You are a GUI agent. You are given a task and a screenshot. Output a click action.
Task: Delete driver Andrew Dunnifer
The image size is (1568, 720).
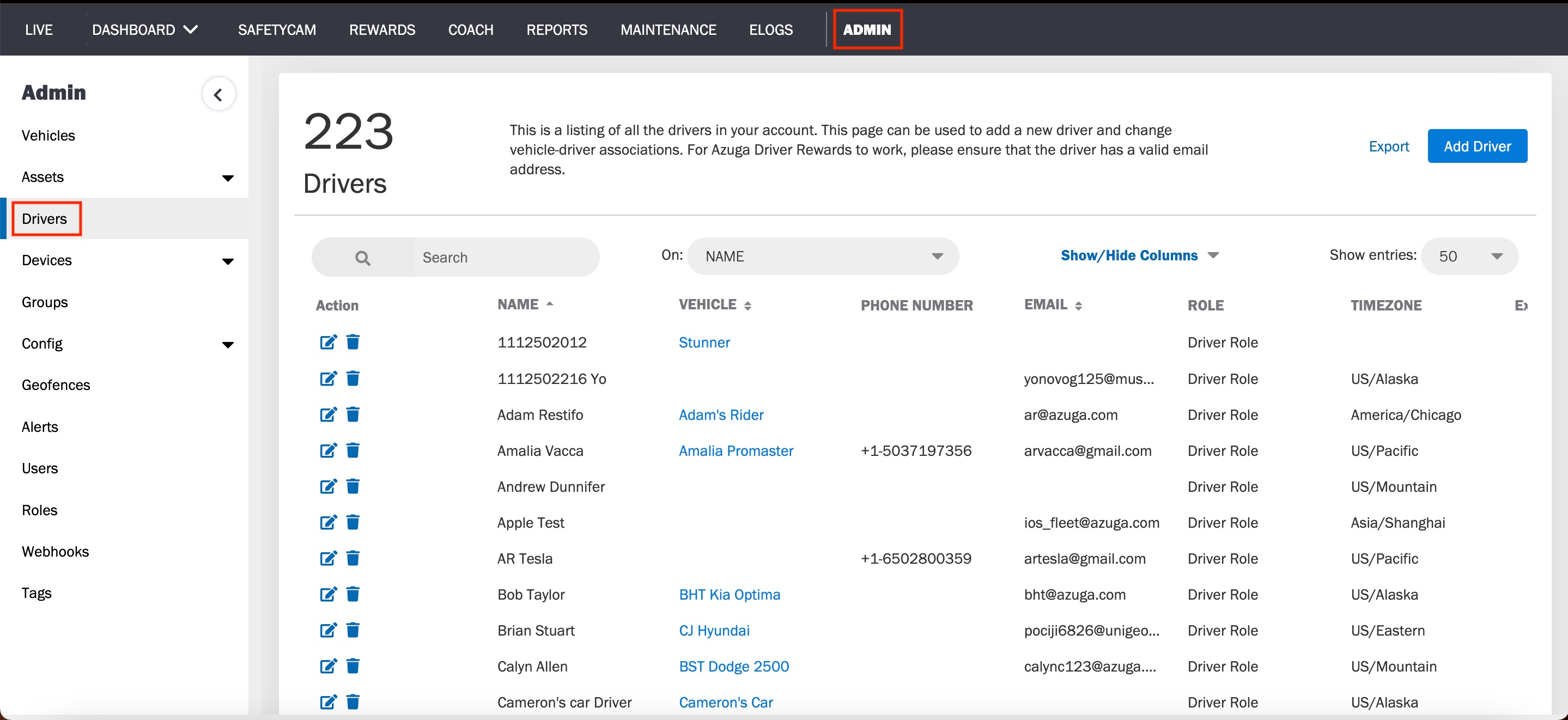pos(353,486)
